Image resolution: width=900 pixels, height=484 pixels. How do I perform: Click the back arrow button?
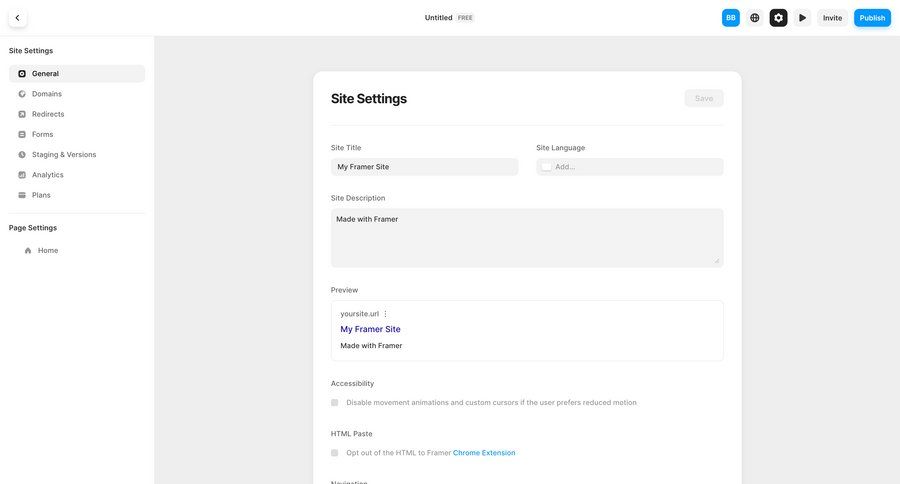coord(17,18)
